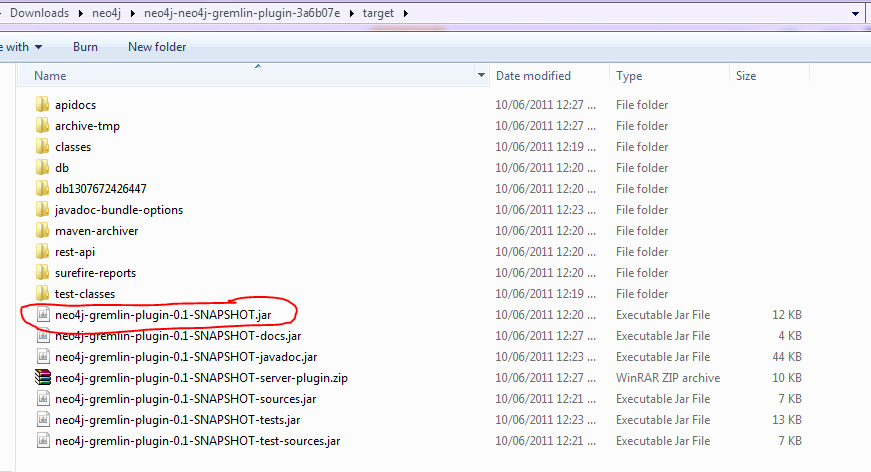
Task: Click the apidocs folder icon
Action: [42, 105]
